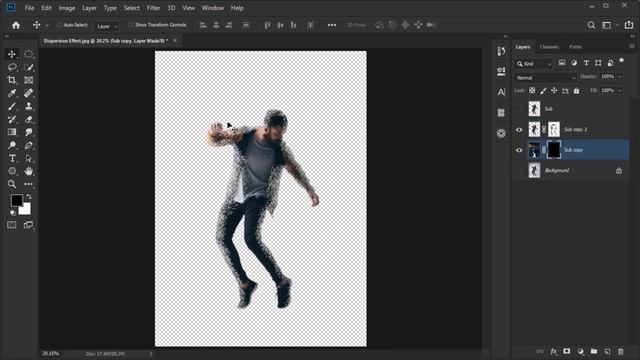This screenshot has height=360, width=640.
Task: Click the Share icon
Action: [x=629, y=25]
